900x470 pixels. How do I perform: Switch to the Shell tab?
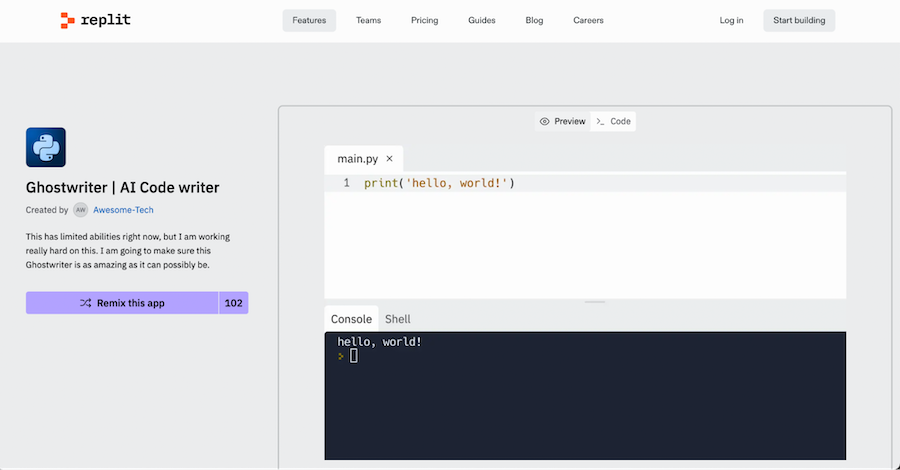coord(398,319)
